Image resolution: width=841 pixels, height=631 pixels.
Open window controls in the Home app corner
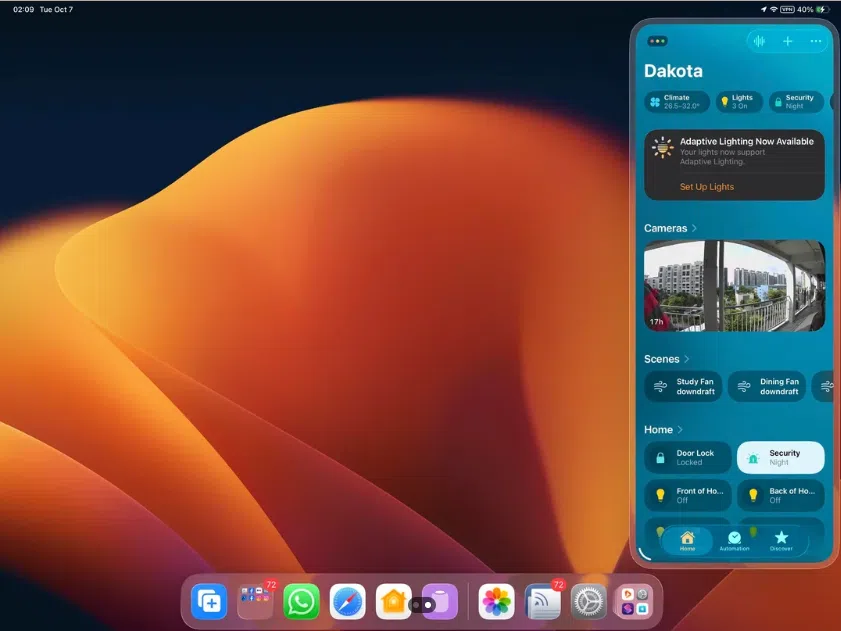pos(657,41)
